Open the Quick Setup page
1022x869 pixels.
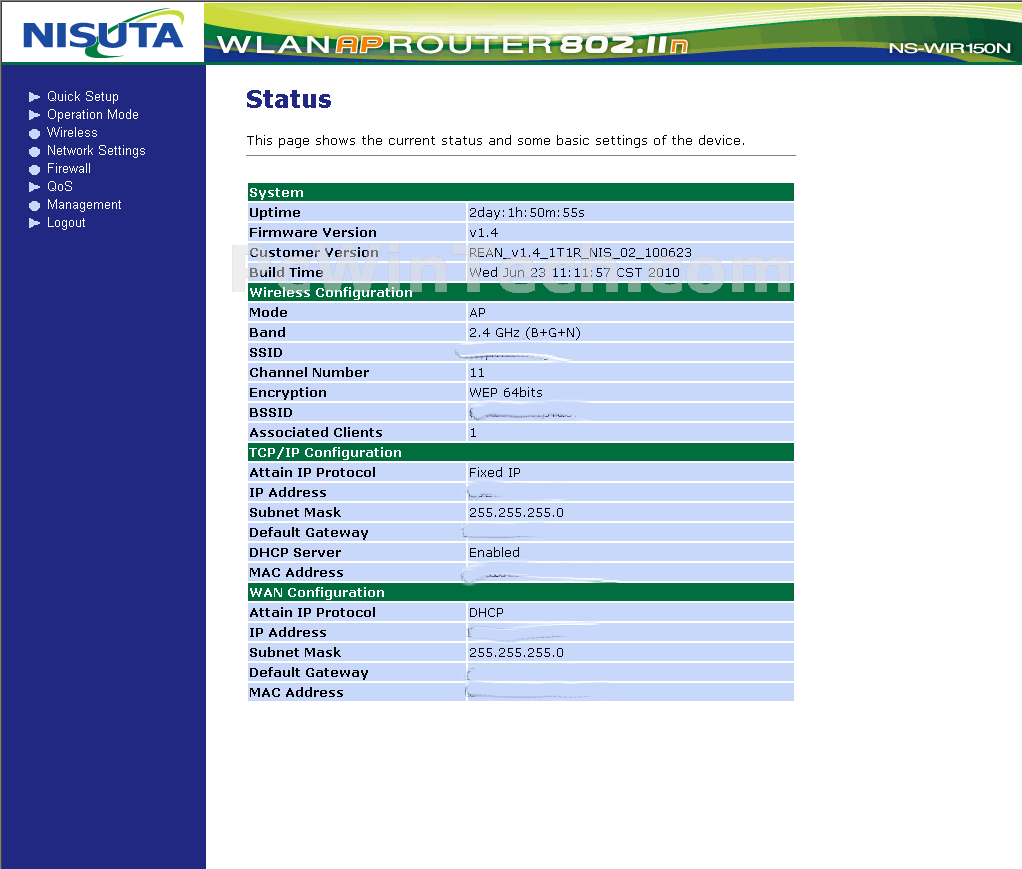pos(83,96)
